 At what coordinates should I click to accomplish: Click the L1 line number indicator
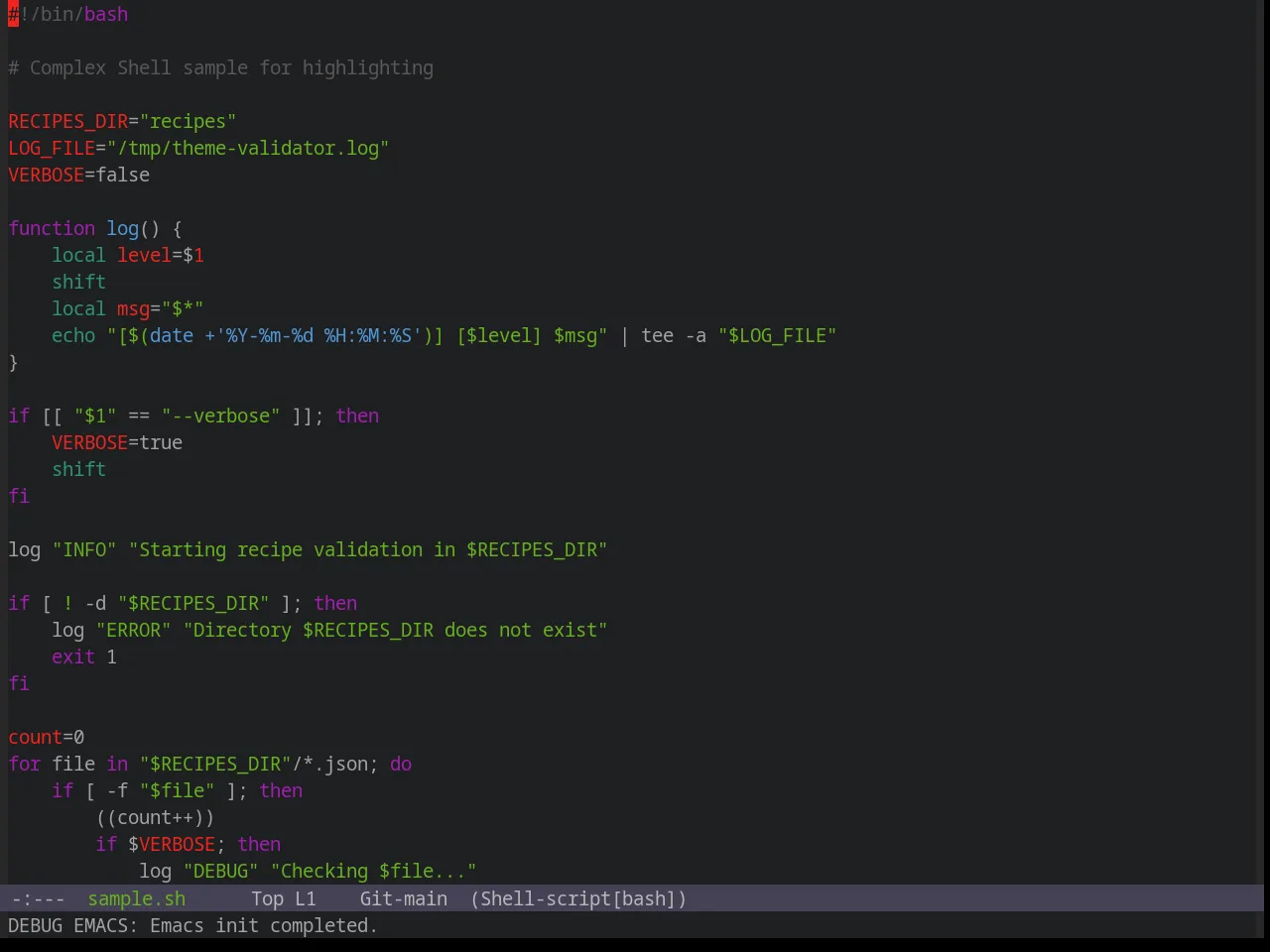coord(305,898)
